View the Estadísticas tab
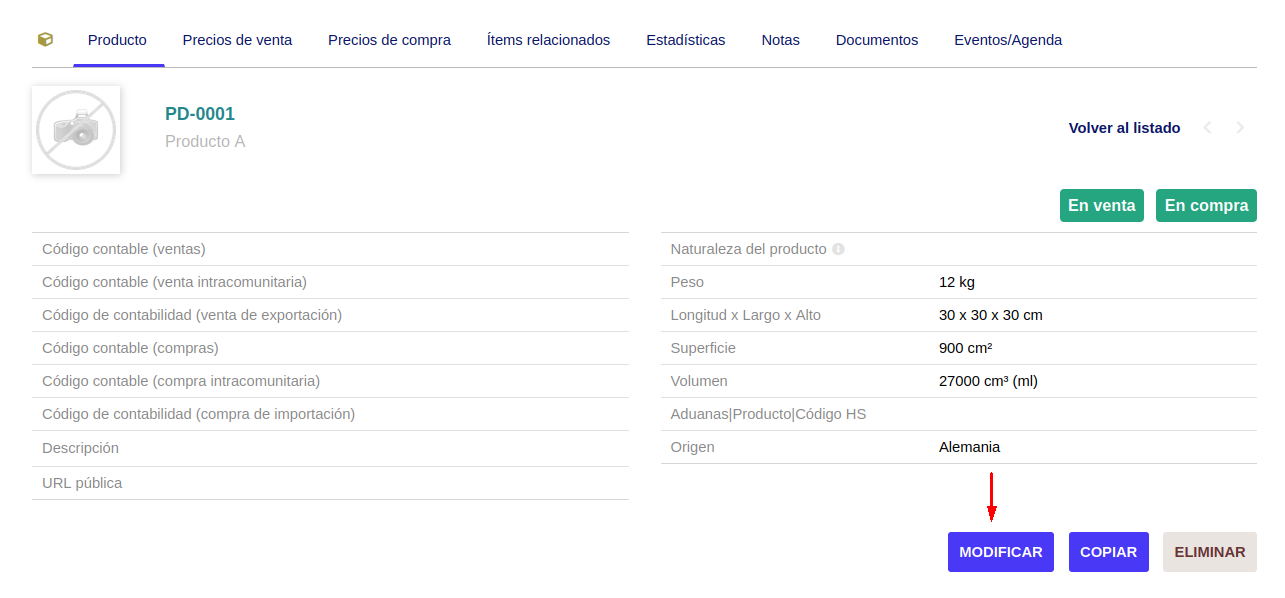This screenshot has width=1285, height=598. pyautogui.click(x=686, y=39)
